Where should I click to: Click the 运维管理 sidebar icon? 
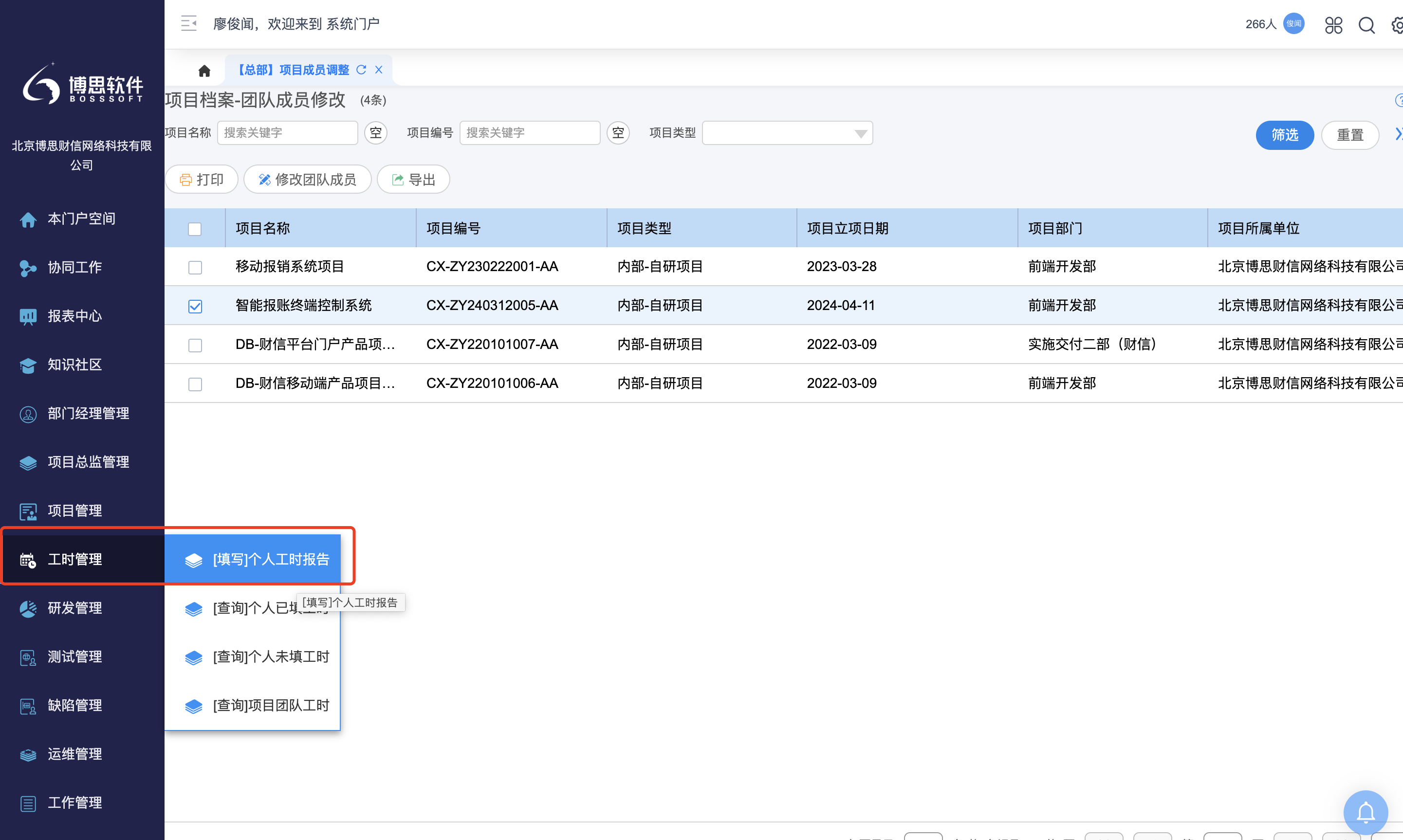tap(28, 754)
